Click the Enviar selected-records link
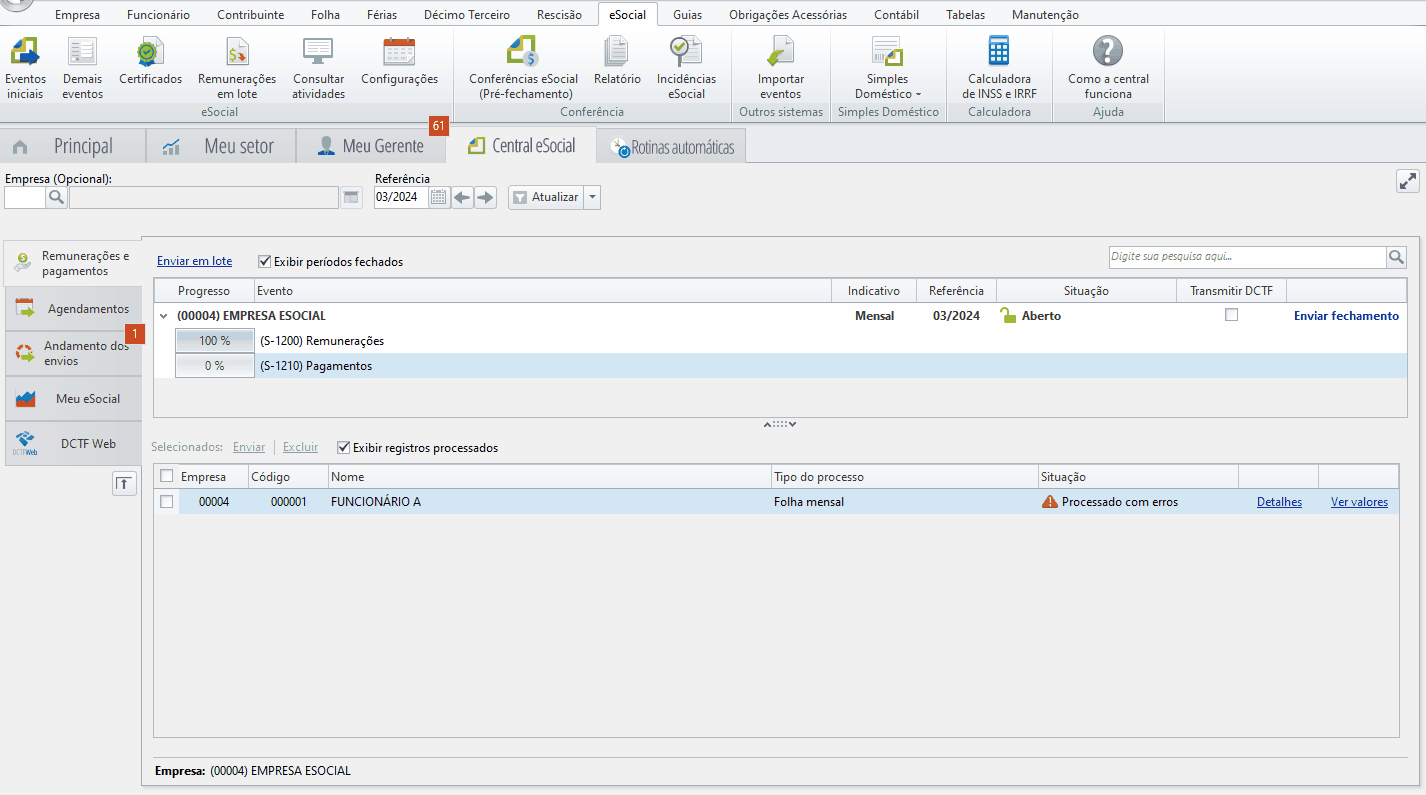This screenshot has height=795, width=1426. pos(249,448)
